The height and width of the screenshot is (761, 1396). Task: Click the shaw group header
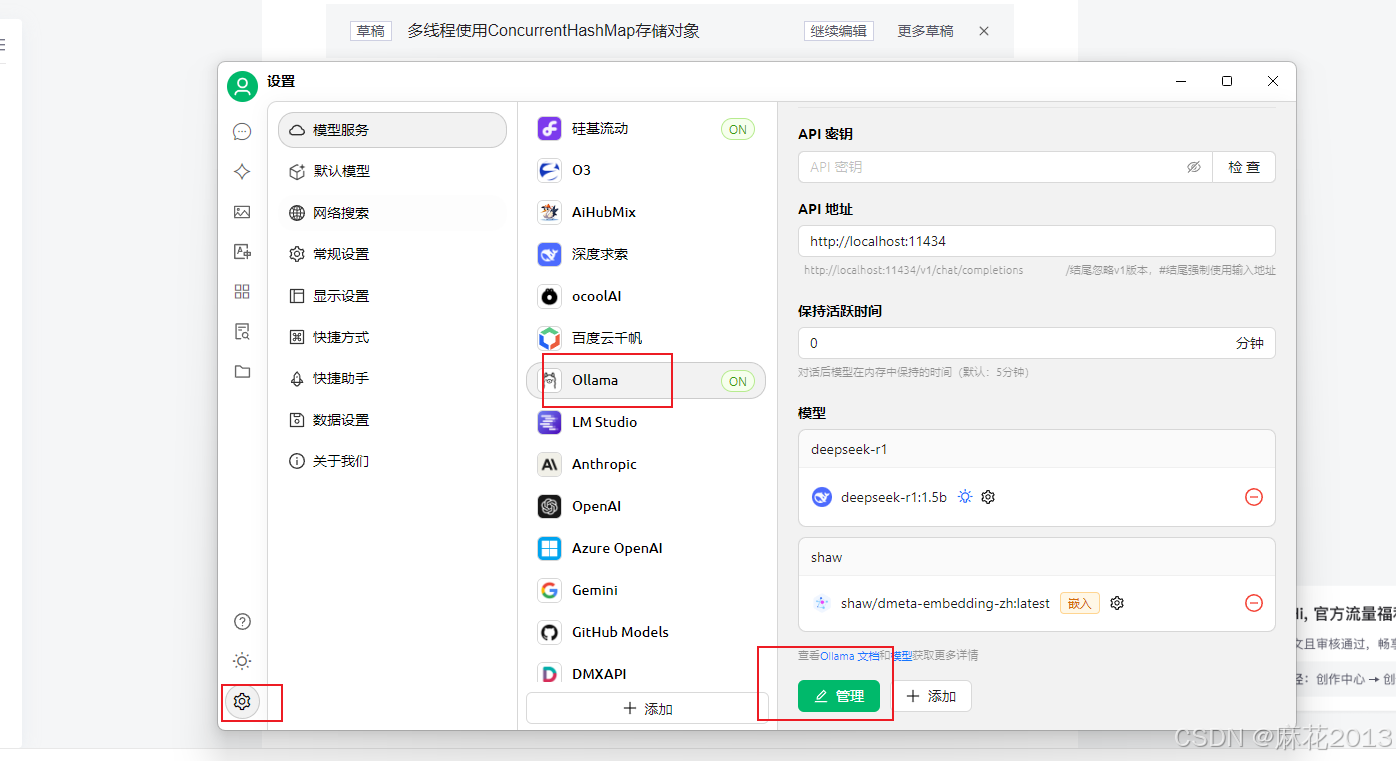pyautogui.click(x=1037, y=557)
